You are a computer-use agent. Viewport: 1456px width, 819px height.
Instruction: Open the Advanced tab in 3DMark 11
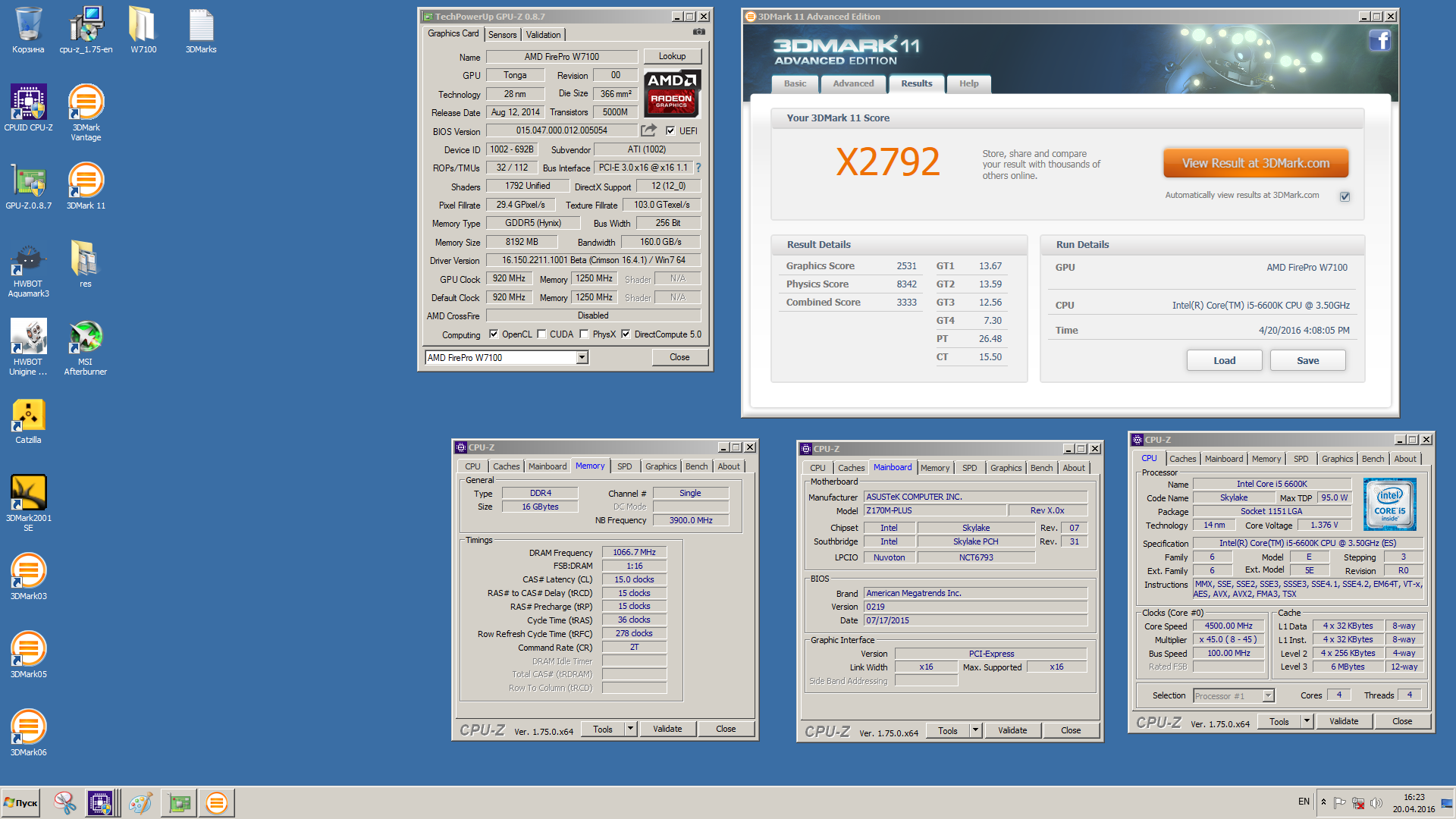[x=853, y=83]
